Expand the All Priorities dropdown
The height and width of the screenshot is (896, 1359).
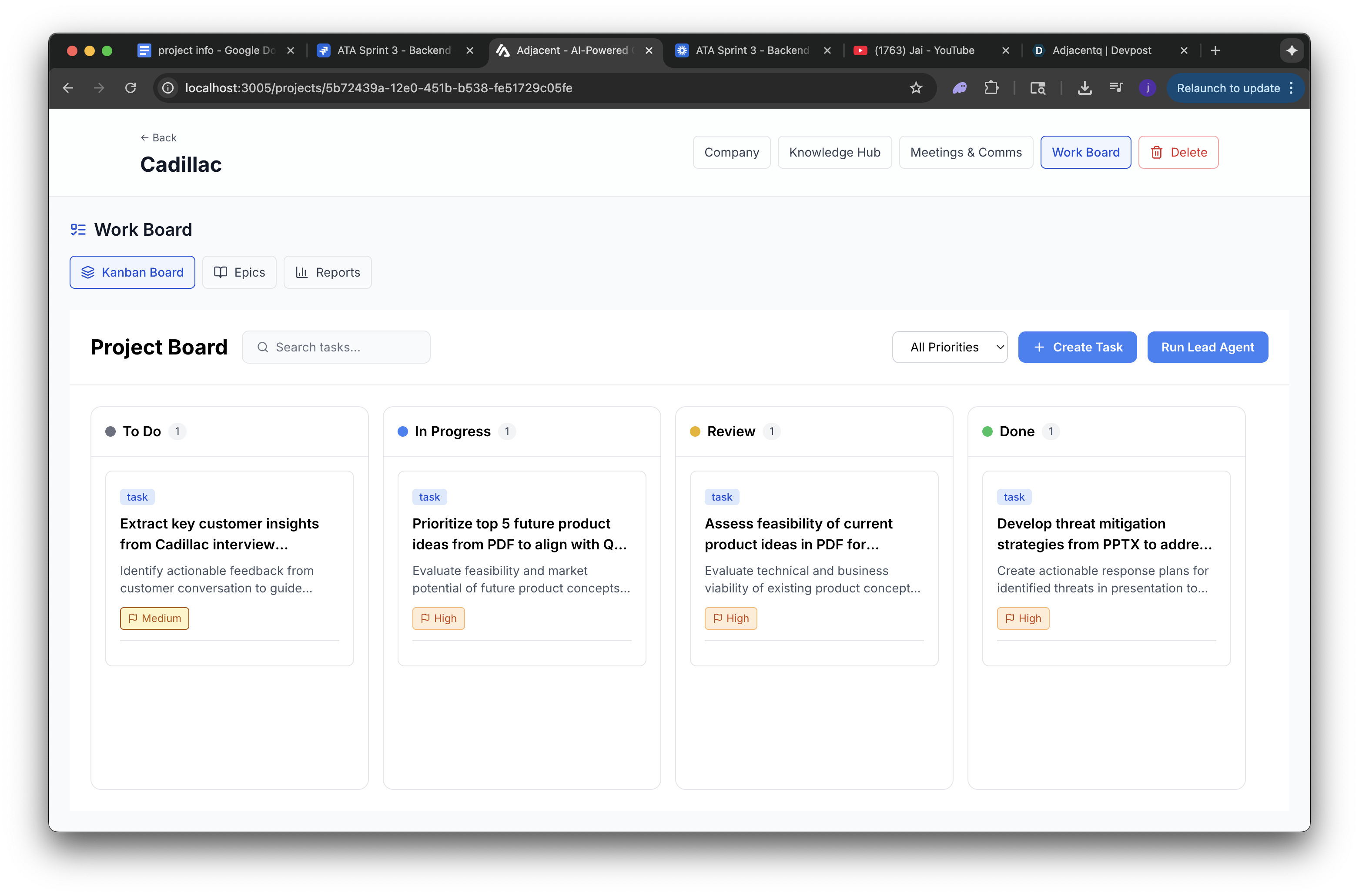tap(949, 347)
